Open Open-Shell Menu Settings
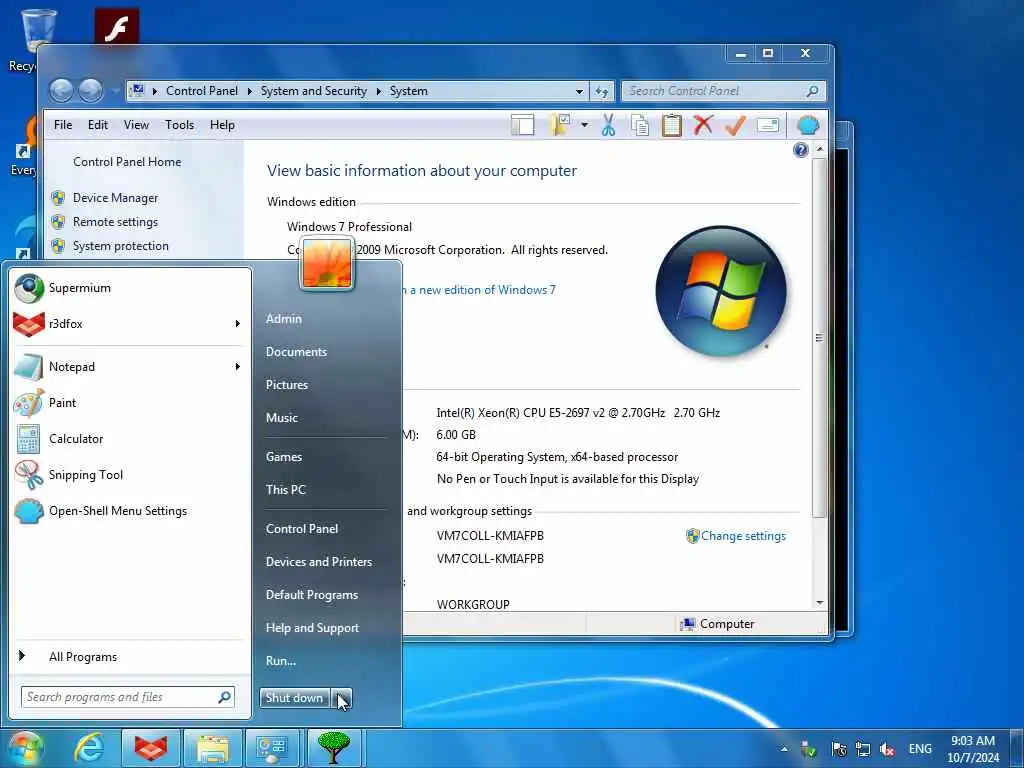This screenshot has height=768, width=1024. click(x=131, y=511)
